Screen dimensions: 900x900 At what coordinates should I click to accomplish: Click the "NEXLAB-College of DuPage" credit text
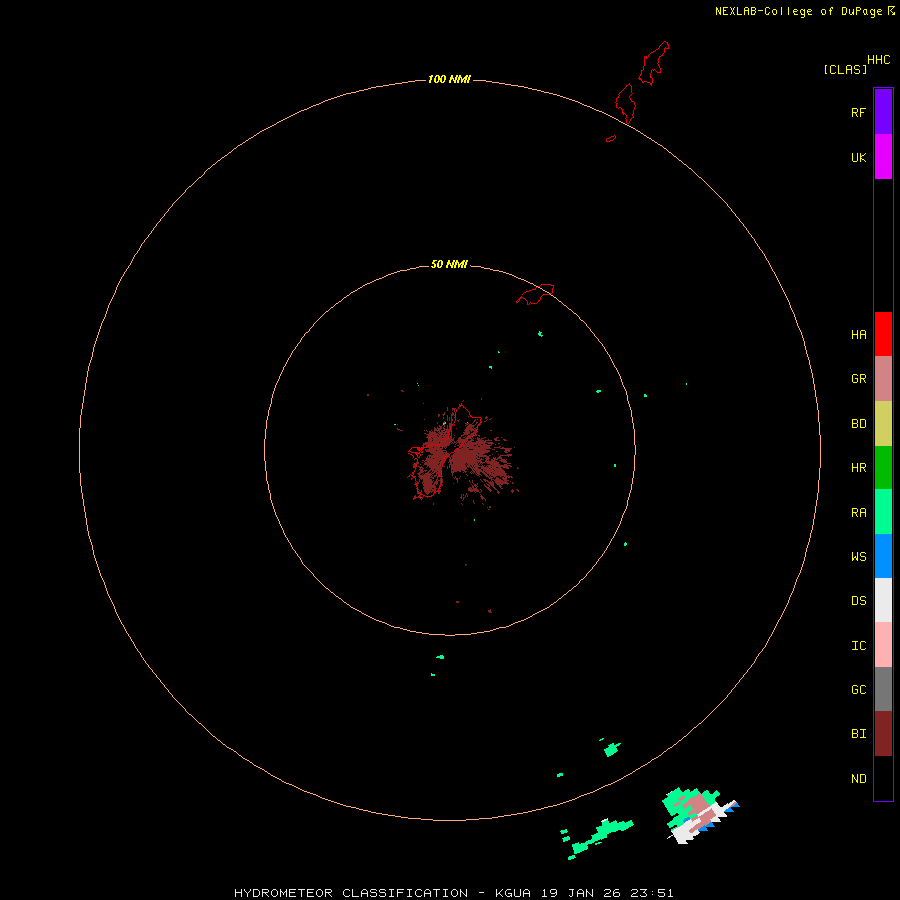(x=798, y=11)
